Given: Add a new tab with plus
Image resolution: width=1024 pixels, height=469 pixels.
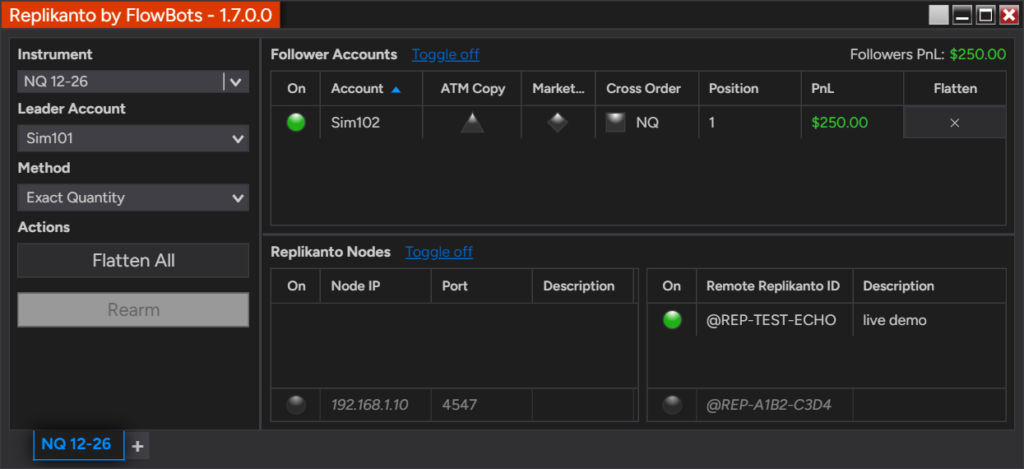Looking at the screenshot, I should click(x=137, y=446).
